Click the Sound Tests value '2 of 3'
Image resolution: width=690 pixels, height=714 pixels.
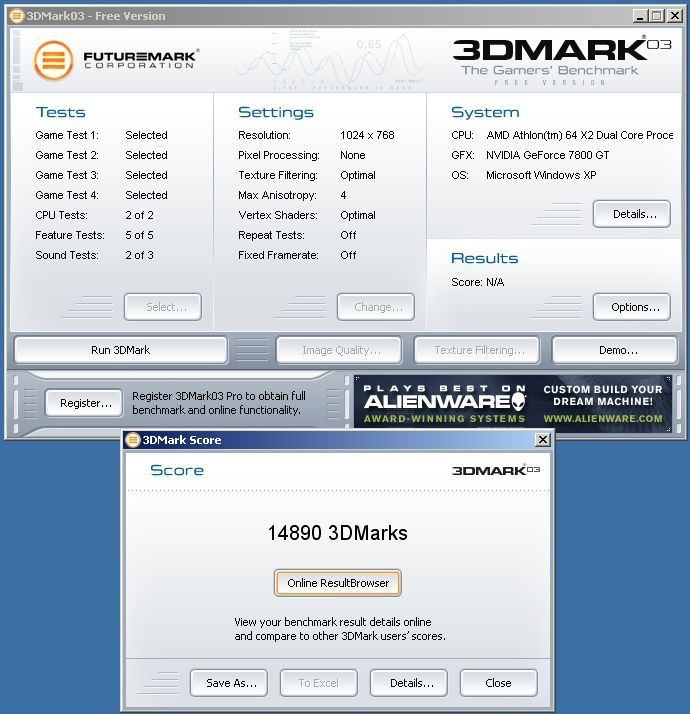[139, 255]
